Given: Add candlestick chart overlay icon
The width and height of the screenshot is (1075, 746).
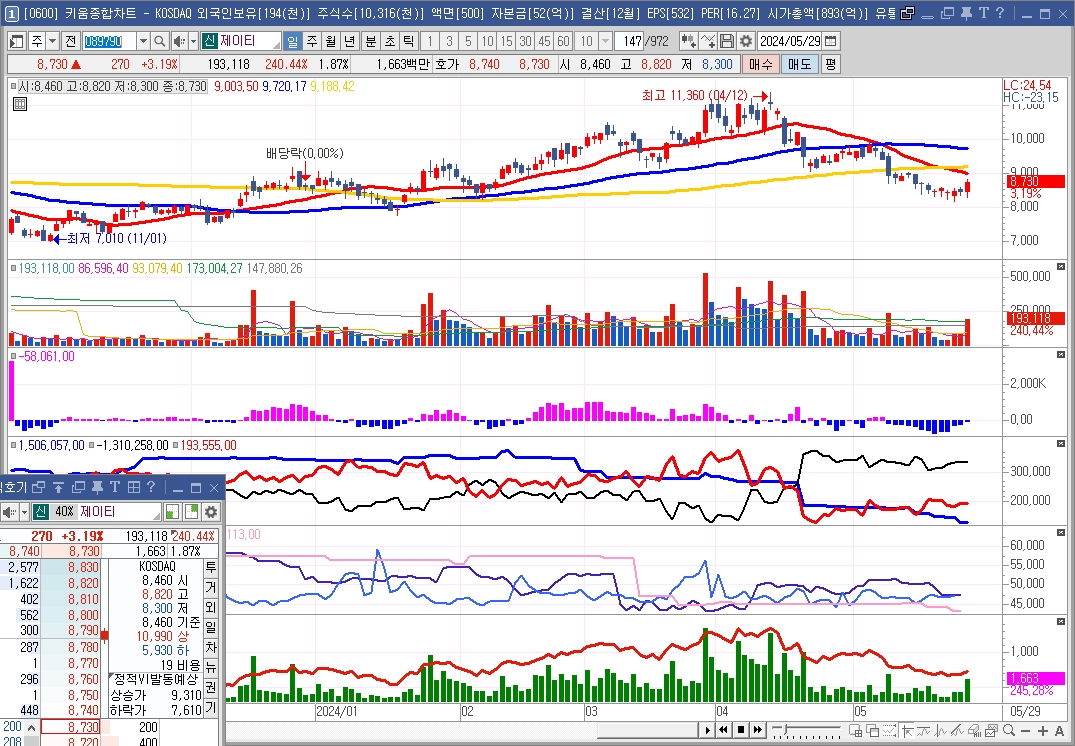Looking at the screenshot, I should pos(688,41).
